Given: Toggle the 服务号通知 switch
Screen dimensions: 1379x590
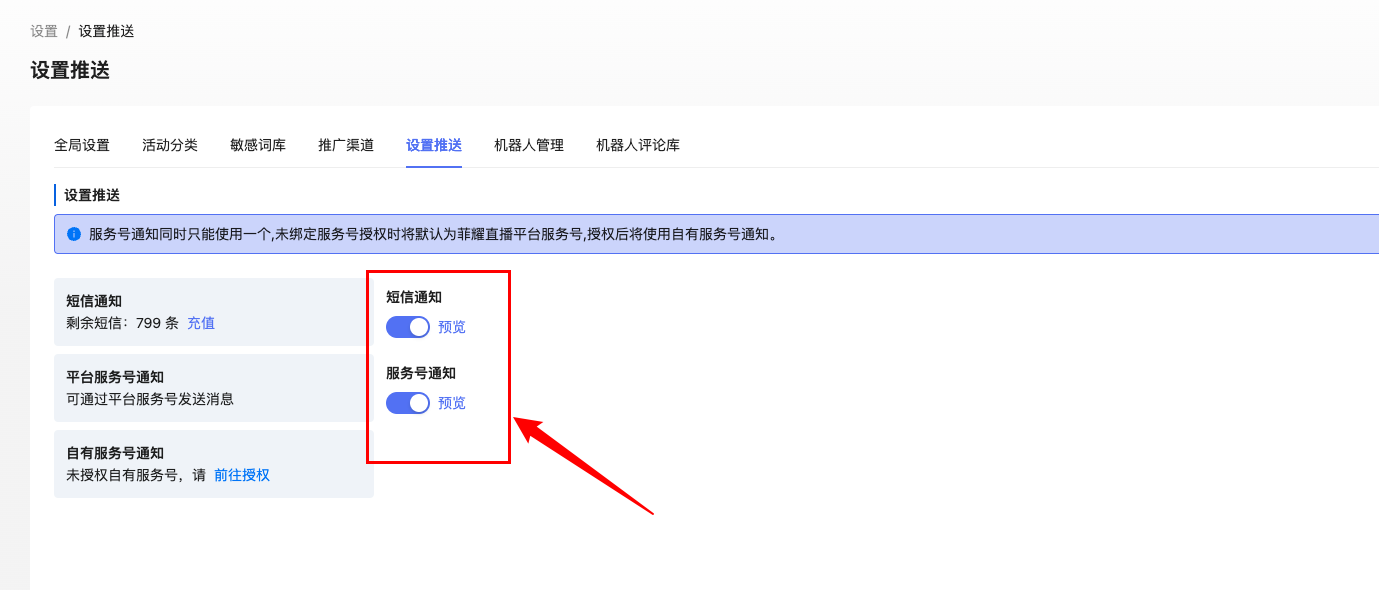Looking at the screenshot, I should click(407, 403).
